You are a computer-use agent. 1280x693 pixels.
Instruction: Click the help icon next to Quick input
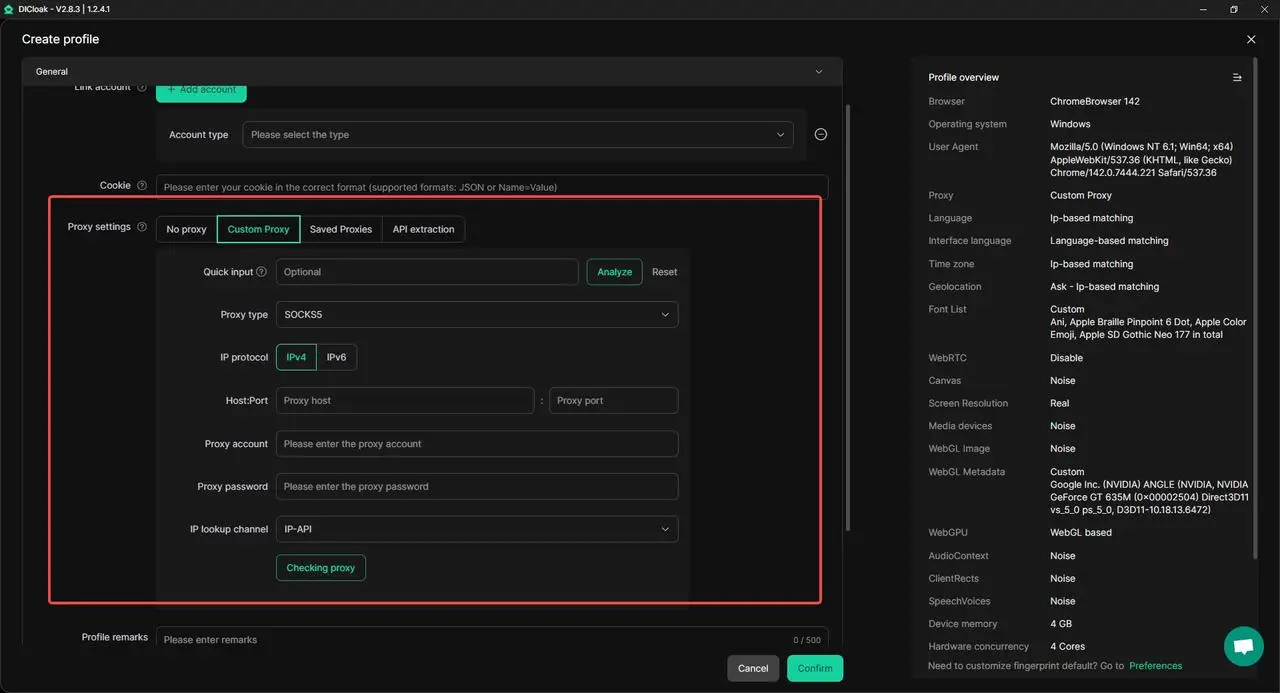pos(262,272)
